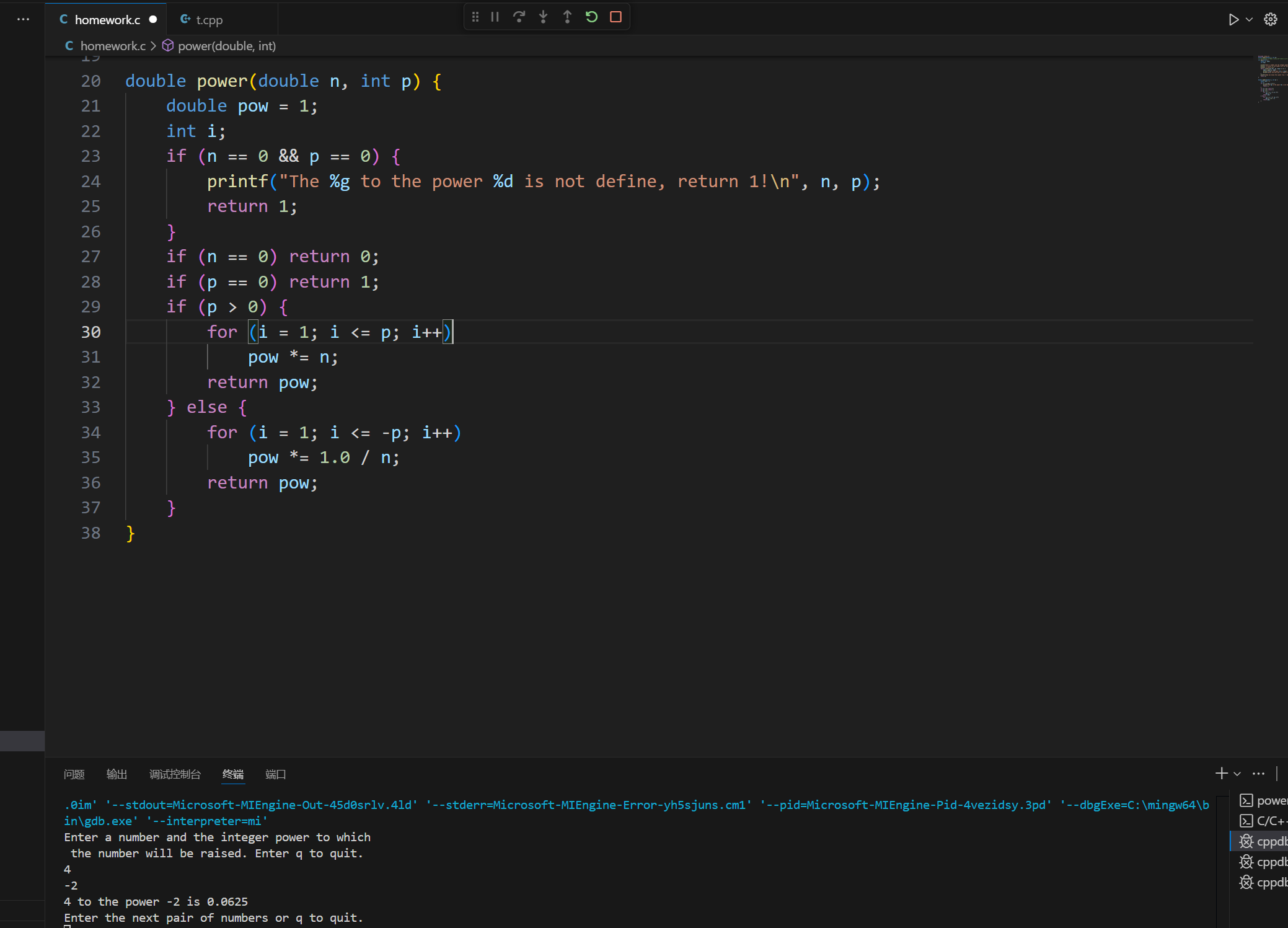The height and width of the screenshot is (928, 1288).
Task: Click the Step Over debug button
Action: click(x=519, y=17)
